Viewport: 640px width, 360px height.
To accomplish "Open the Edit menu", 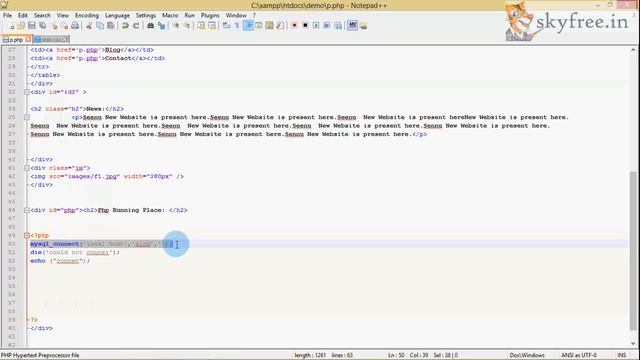I will (x=23, y=16).
